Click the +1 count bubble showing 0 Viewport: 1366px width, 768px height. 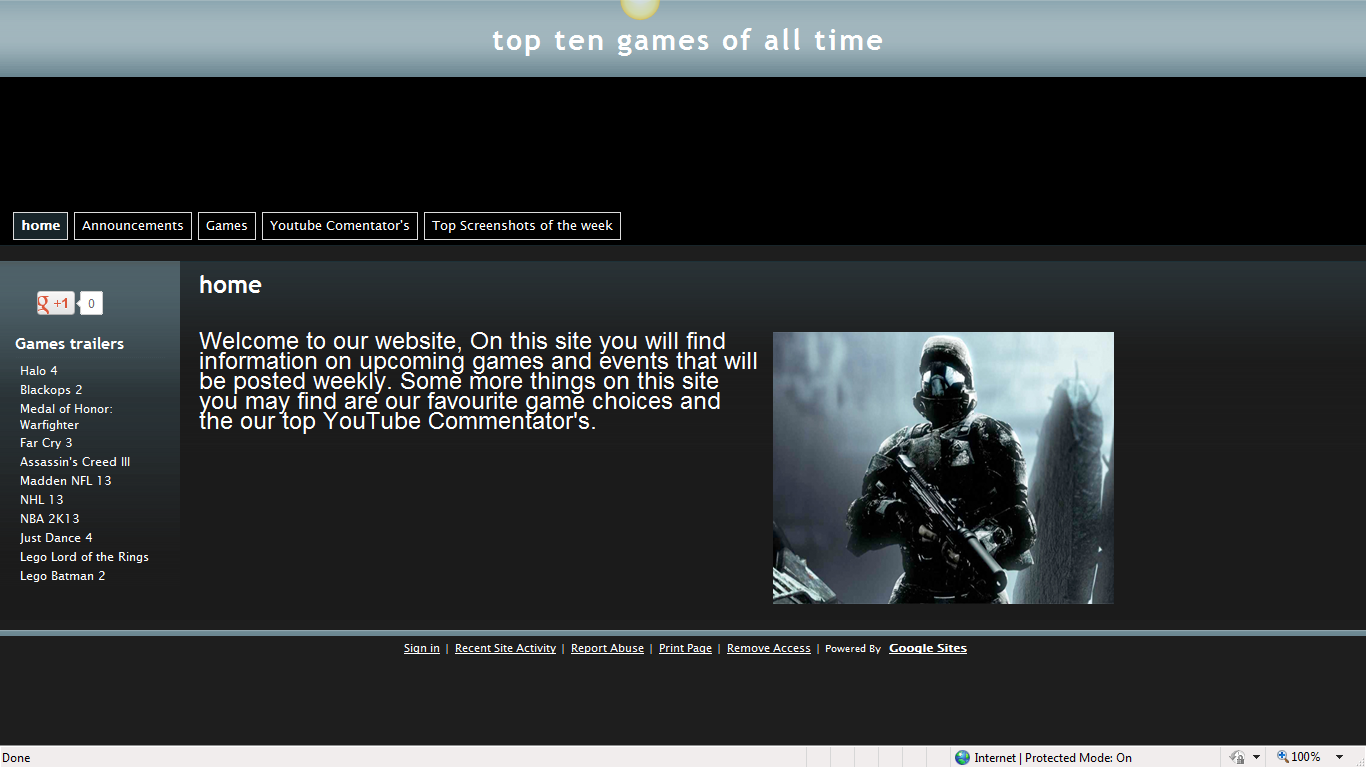click(x=91, y=303)
